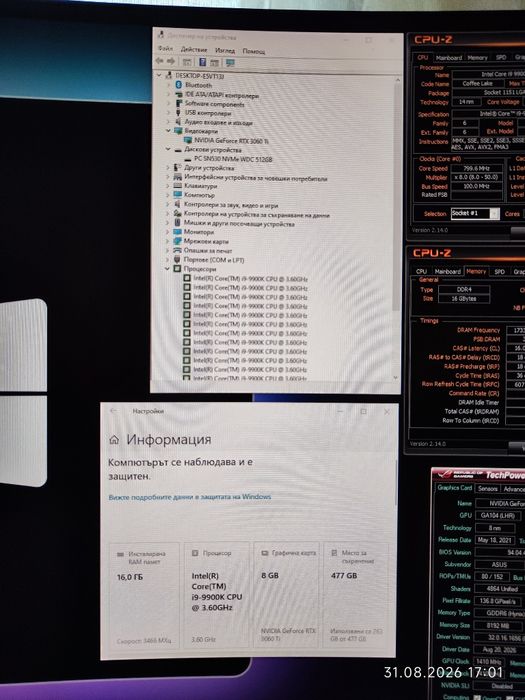525x700 pixels.
Task: Open the Изглед menu
Action: (225, 50)
